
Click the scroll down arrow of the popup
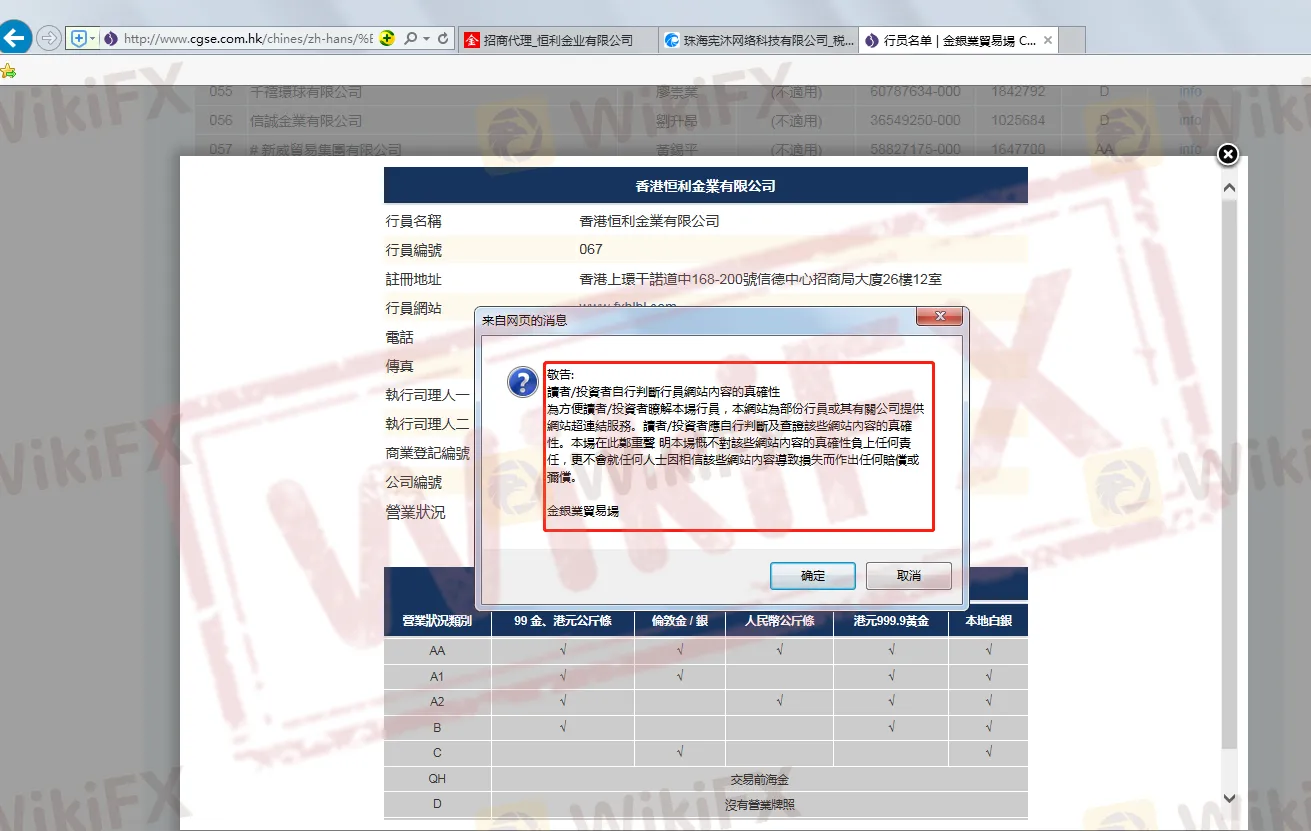1230,798
